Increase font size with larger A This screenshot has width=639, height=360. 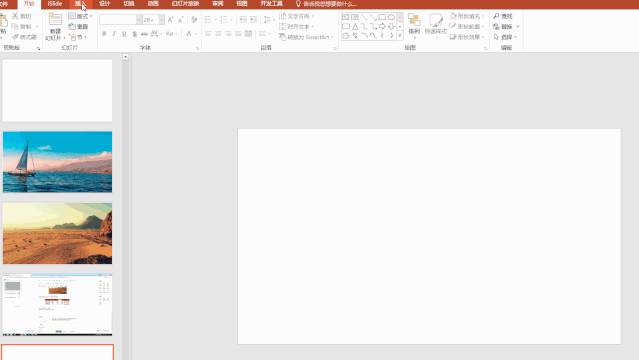pos(170,20)
